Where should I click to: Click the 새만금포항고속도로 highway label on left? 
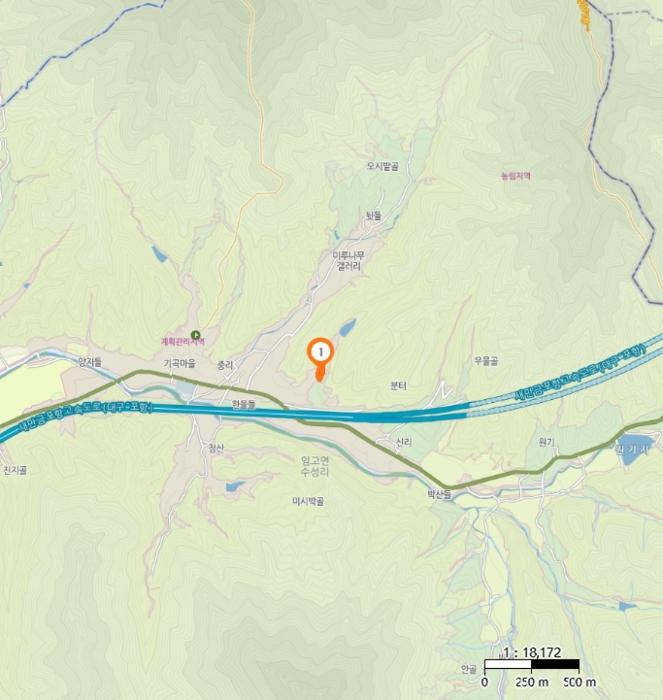(86, 416)
